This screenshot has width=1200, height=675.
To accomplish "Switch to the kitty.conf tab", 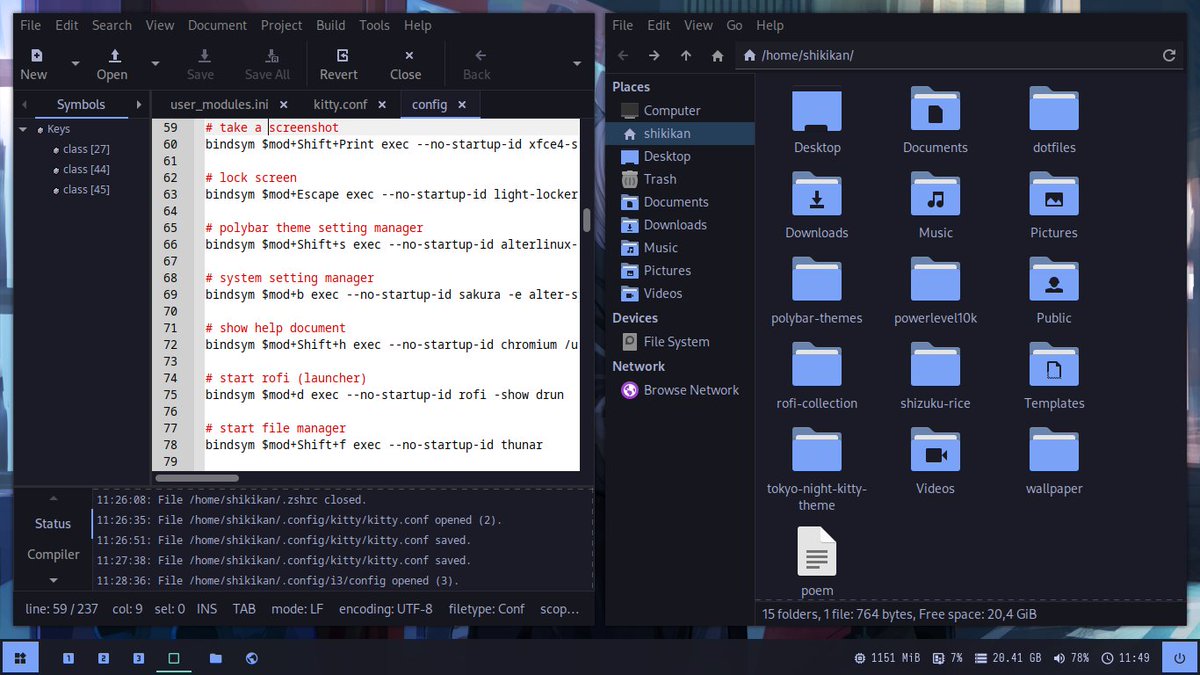I will (340, 104).
